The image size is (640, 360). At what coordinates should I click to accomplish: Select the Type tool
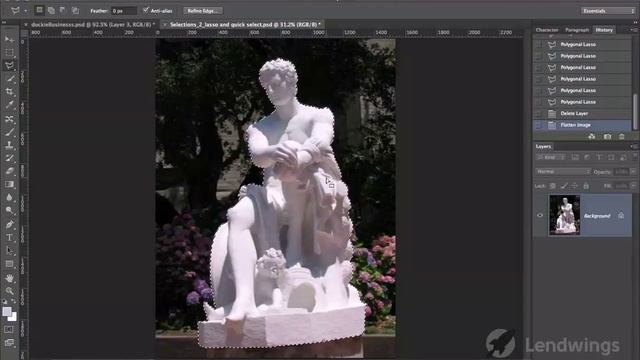pyautogui.click(x=9, y=237)
